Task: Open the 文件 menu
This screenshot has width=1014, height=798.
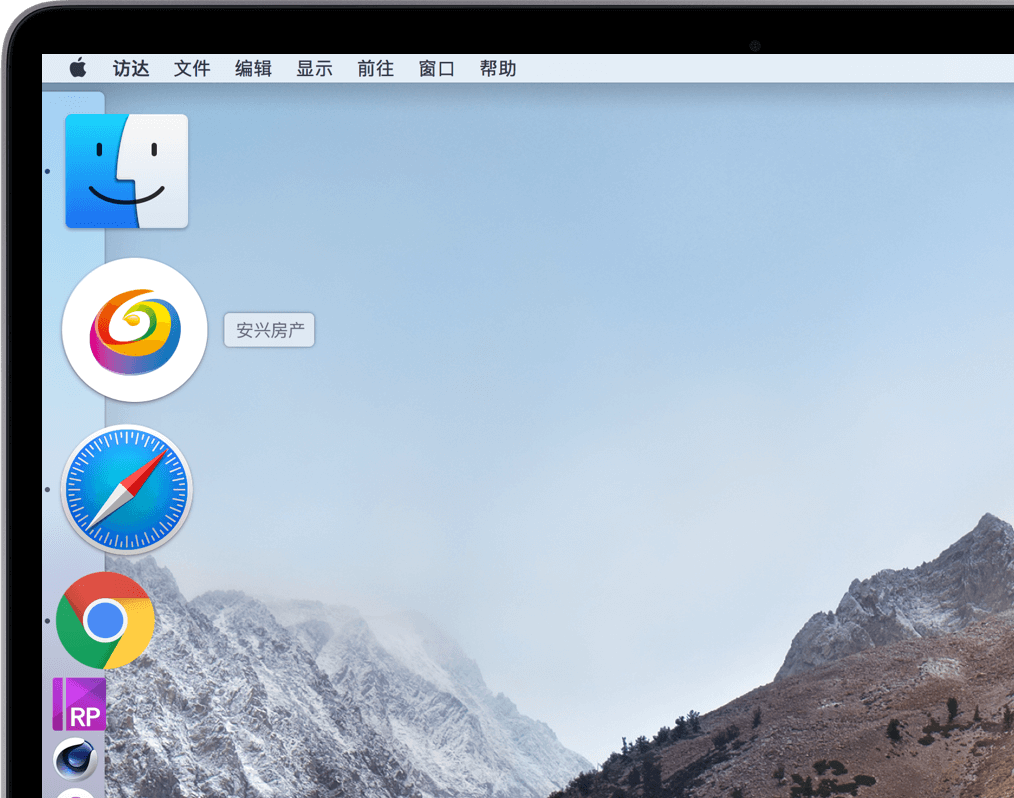Action: [192, 68]
